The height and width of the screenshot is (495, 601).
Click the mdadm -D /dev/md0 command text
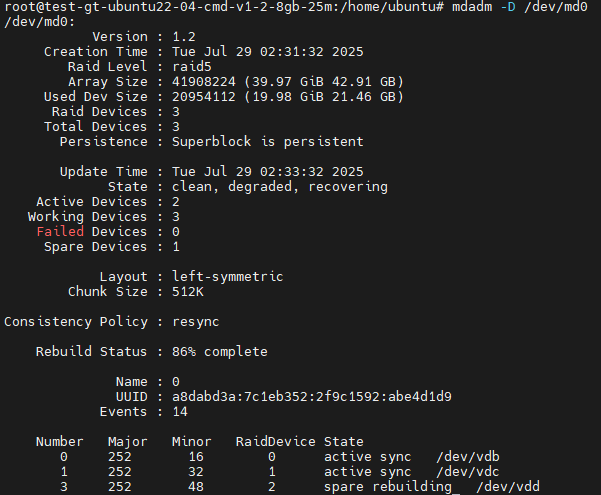pos(519,7)
